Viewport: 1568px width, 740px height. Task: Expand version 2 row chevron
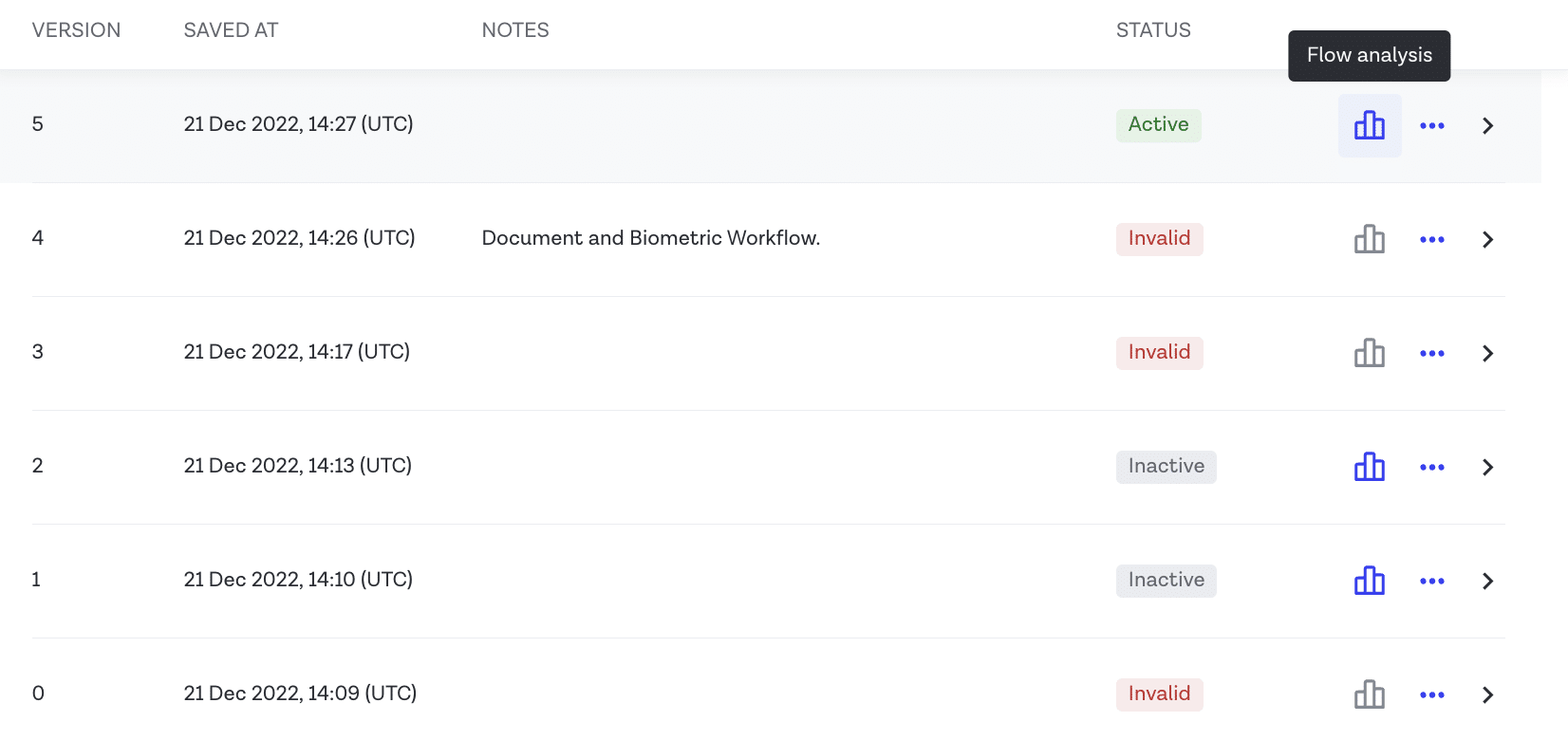(x=1488, y=467)
